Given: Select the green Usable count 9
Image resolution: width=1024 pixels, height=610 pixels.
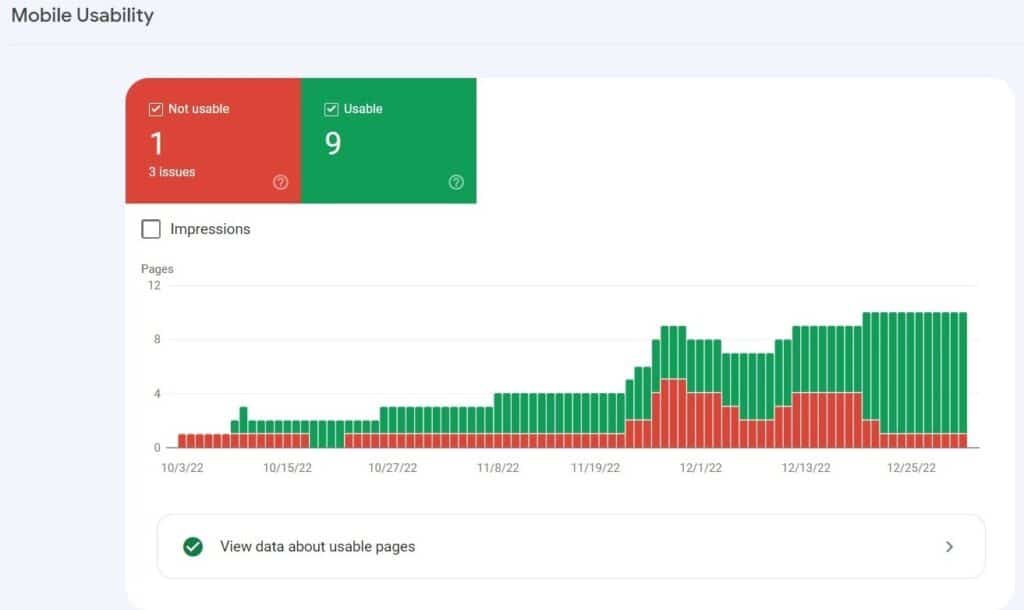Looking at the screenshot, I should click(x=333, y=143).
